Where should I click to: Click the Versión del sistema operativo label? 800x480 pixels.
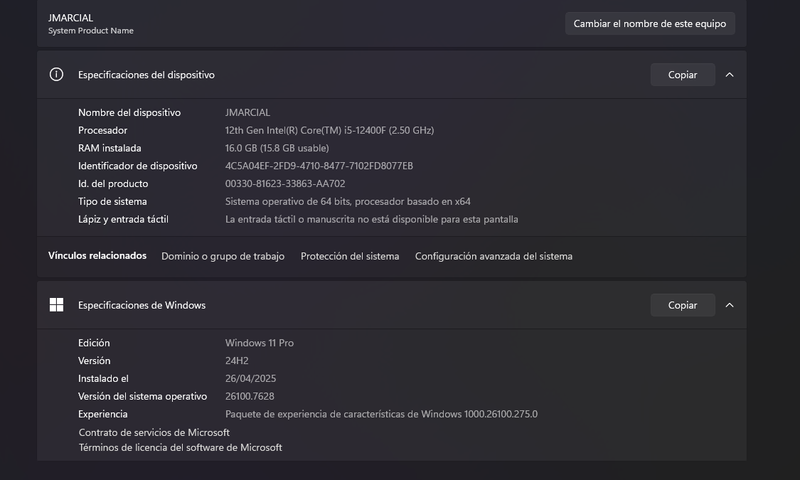[142, 396]
